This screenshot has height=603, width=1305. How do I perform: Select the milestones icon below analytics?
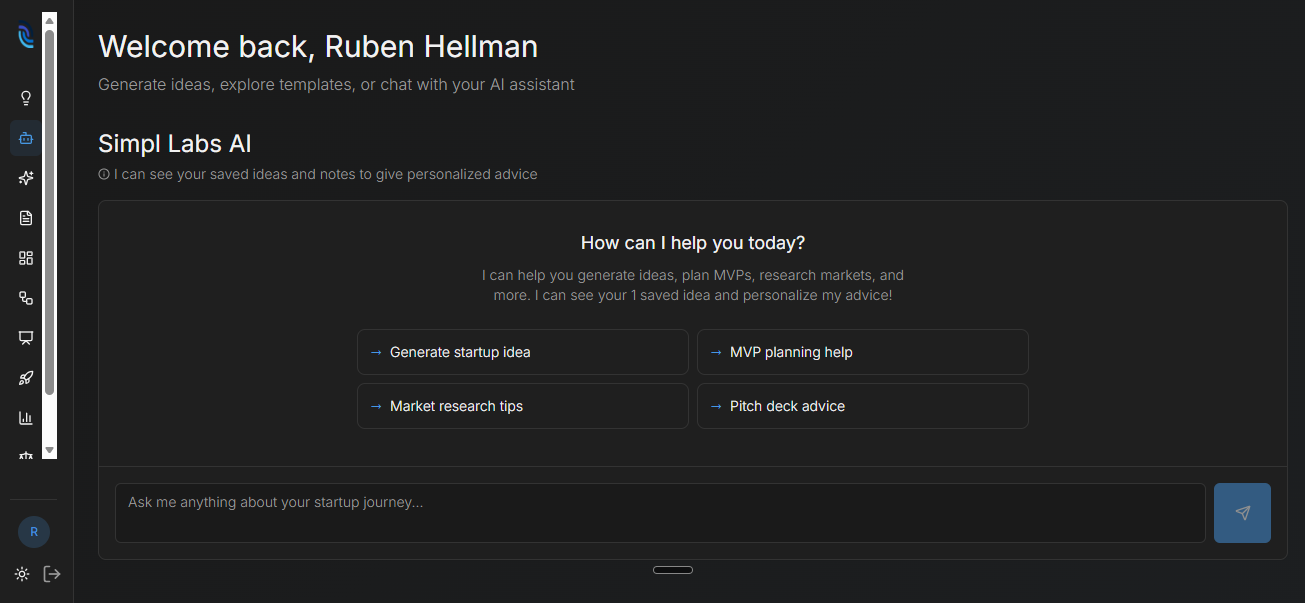[x=25, y=455]
